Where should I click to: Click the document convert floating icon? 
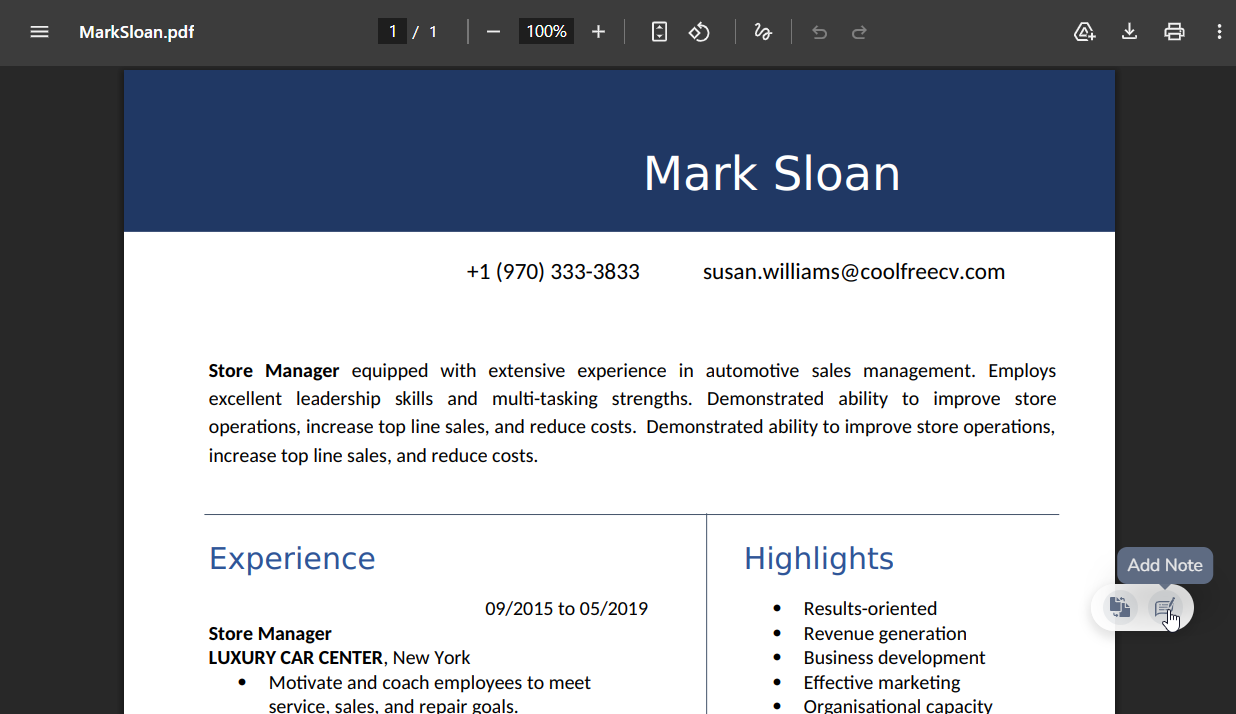(x=1120, y=607)
